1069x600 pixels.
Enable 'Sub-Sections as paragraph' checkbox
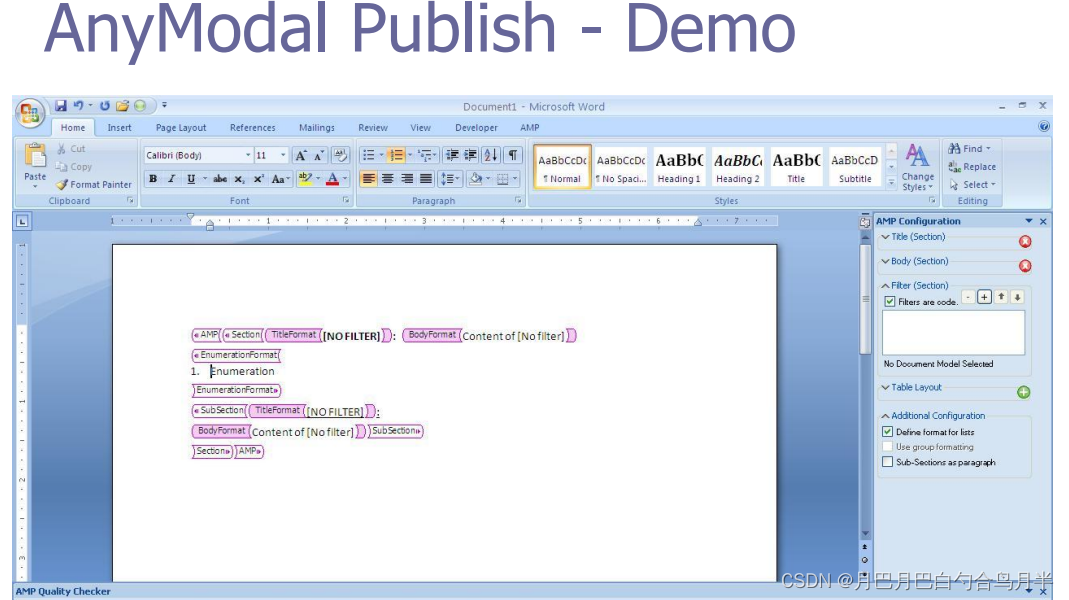coord(888,462)
